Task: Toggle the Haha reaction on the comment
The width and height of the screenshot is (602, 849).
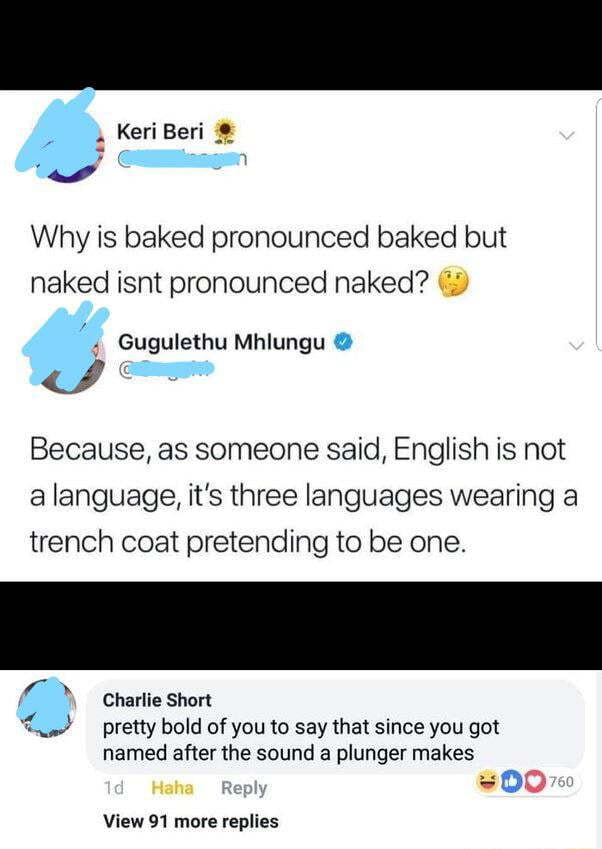Action: pyautogui.click(x=172, y=788)
